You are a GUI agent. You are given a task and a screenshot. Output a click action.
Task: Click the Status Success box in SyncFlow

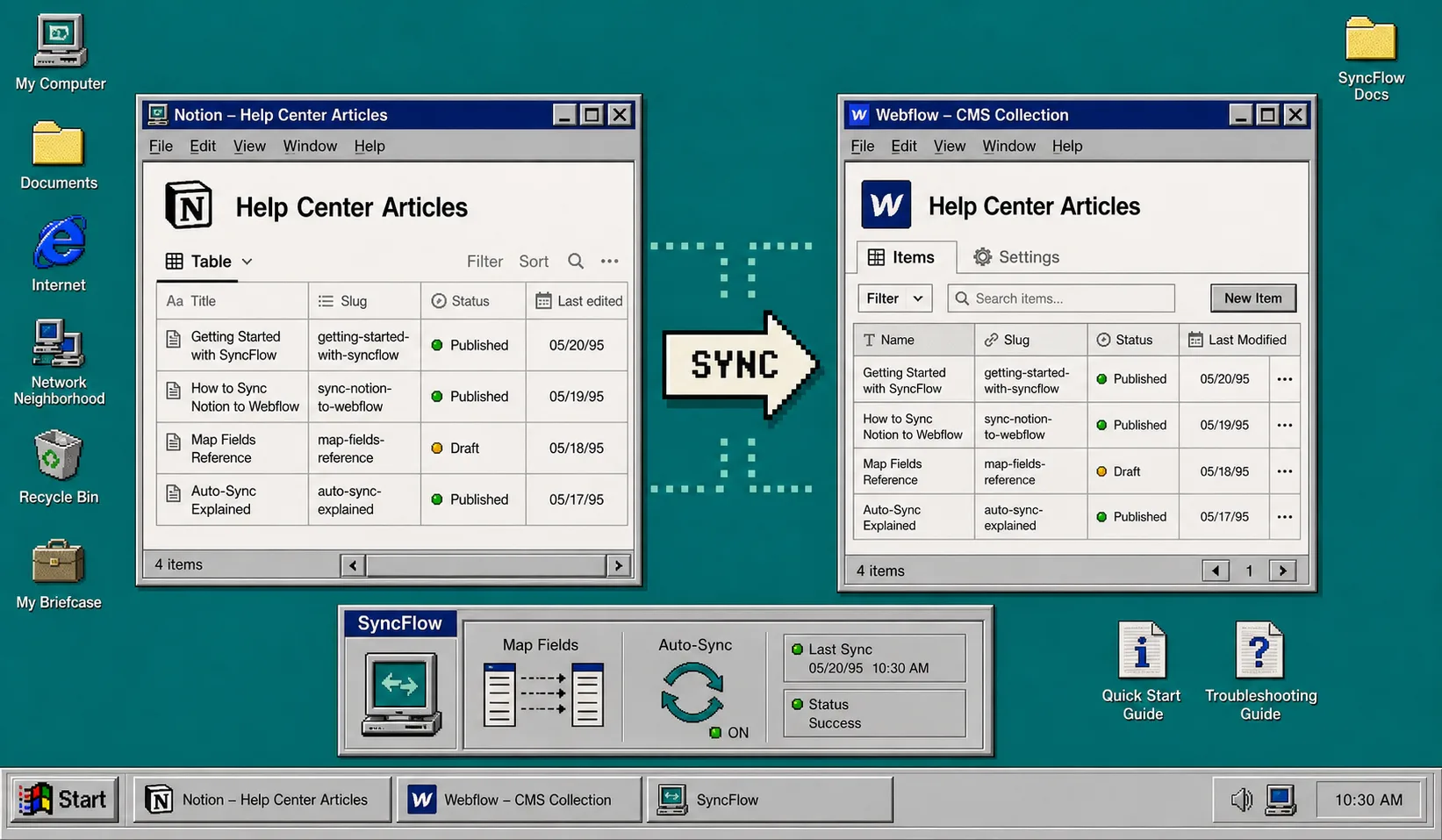[874, 713]
